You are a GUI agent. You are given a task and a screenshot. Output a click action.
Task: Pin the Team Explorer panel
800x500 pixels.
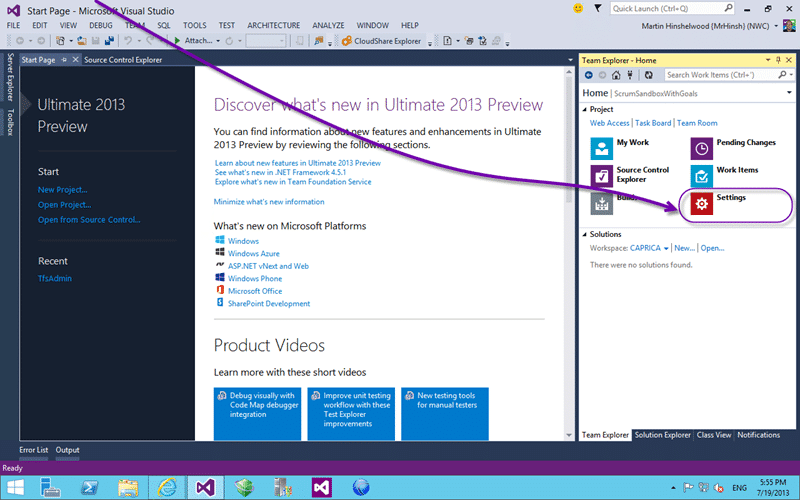[x=778, y=60]
